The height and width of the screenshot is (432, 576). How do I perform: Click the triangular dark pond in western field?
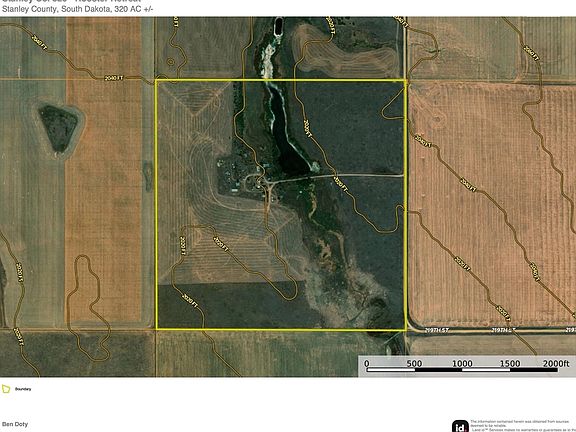(x=59, y=127)
